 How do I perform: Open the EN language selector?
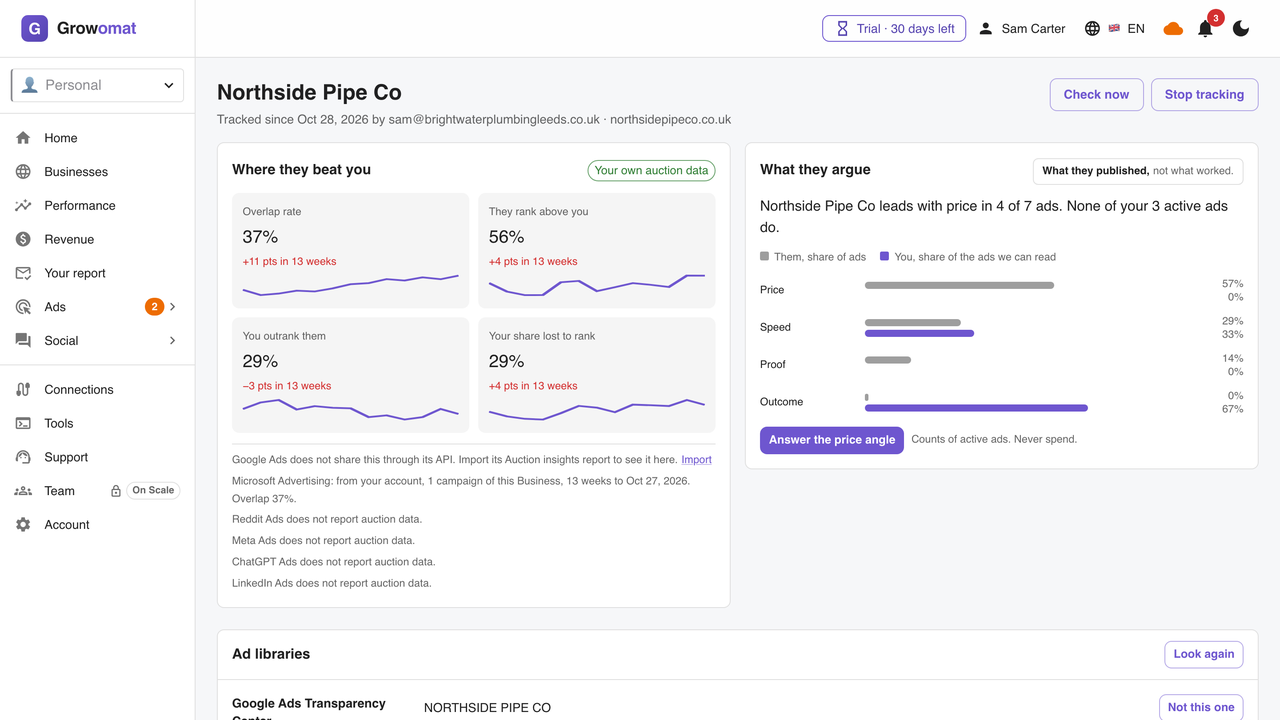[x=1115, y=28]
